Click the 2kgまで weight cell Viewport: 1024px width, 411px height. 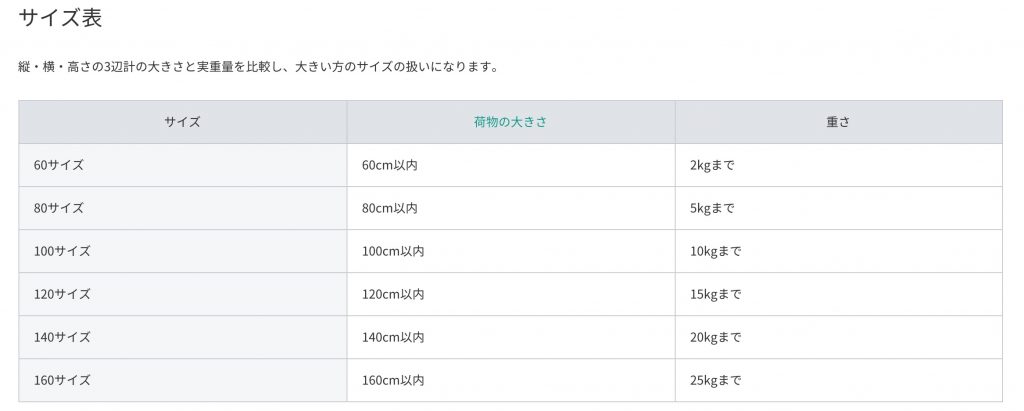(x=839, y=165)
